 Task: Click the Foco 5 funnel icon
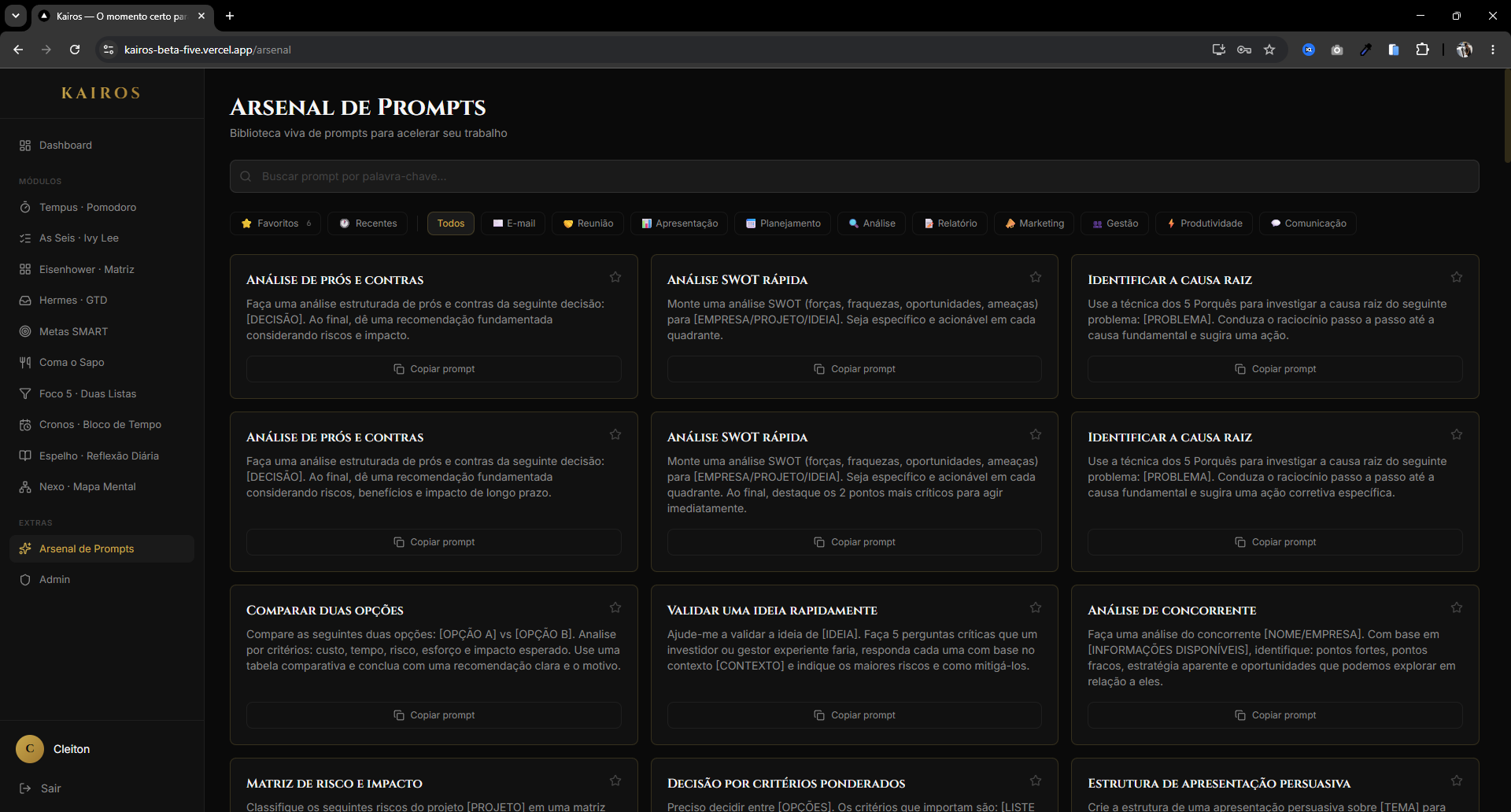coord(25,394)
